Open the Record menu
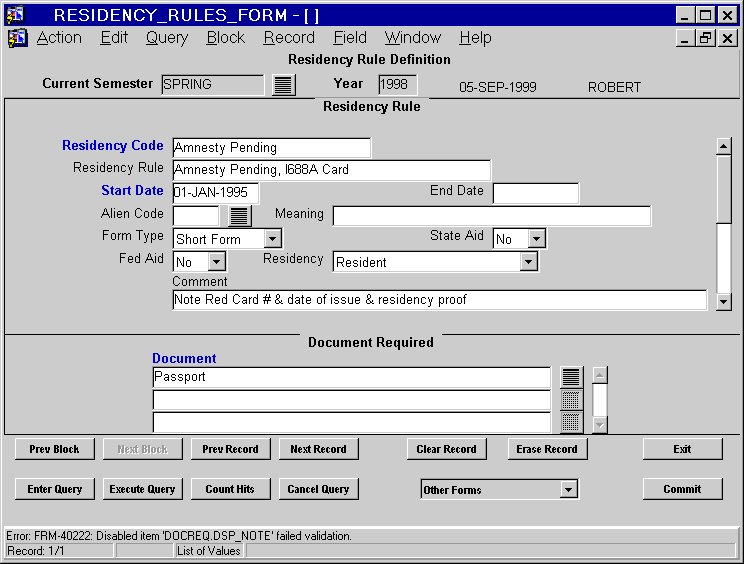 pyautogui.click(x=289, y=37)
